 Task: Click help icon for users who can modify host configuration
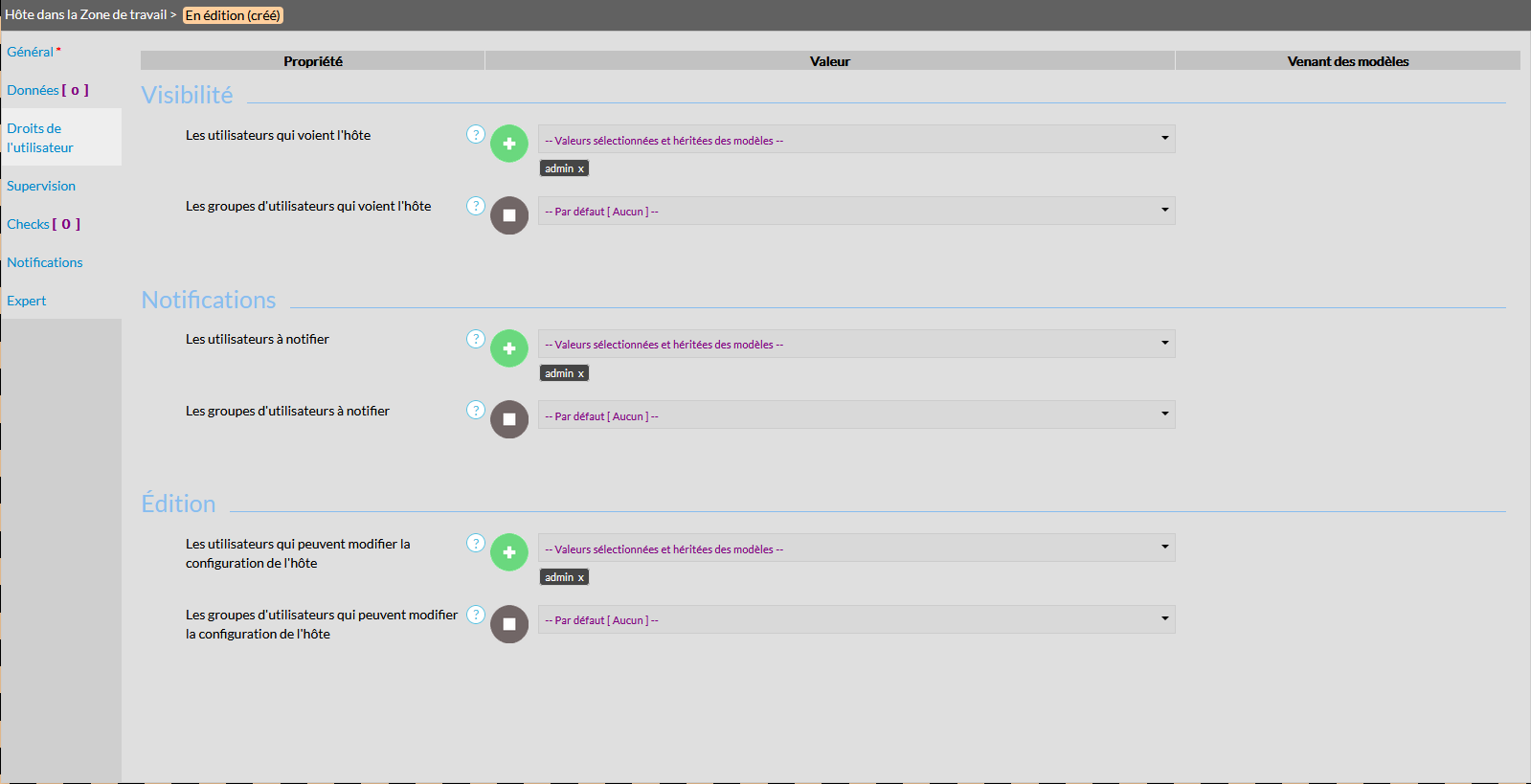point(476,543)
